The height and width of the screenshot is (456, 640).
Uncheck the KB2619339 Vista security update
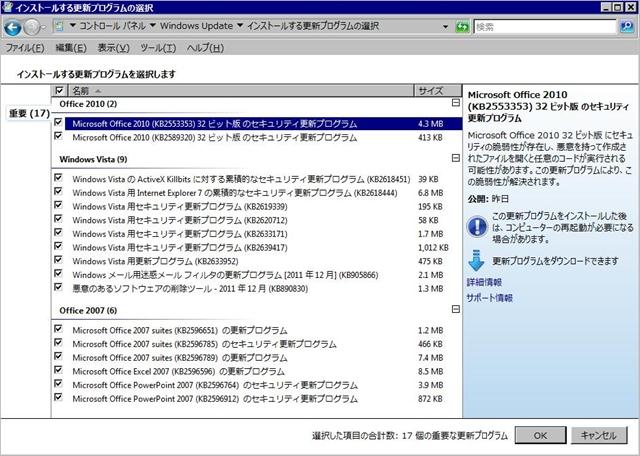click(58, 205)
